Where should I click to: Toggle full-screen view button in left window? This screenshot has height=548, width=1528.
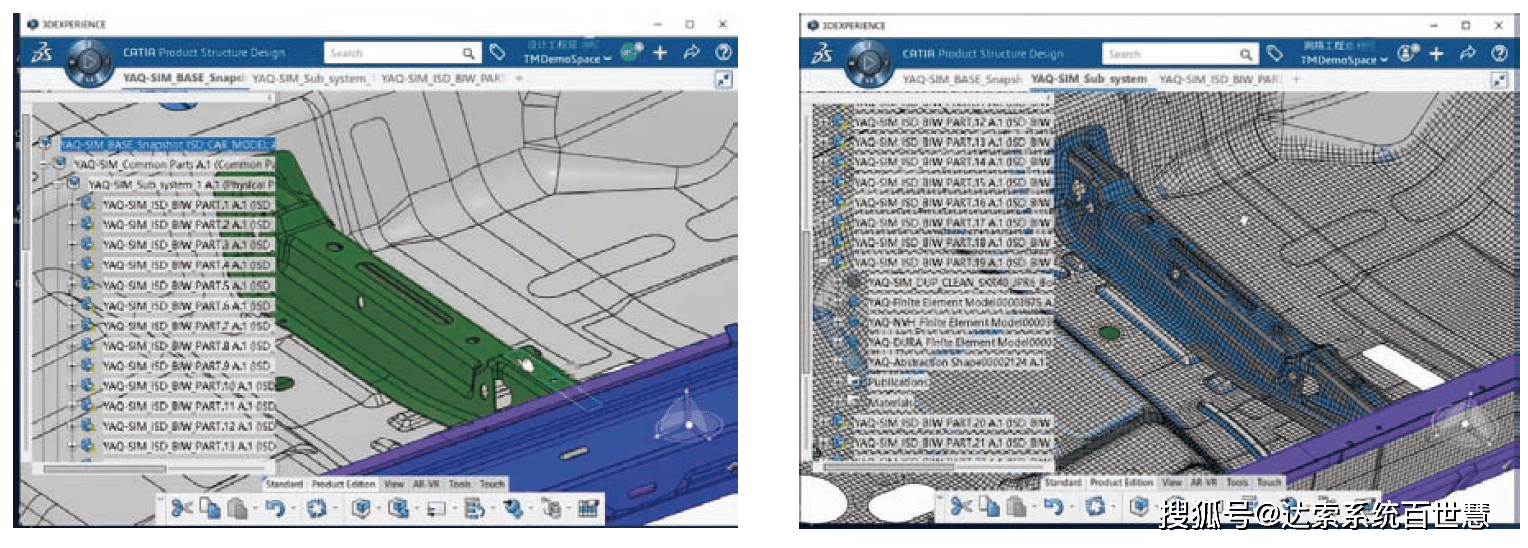tap(723, 81)
